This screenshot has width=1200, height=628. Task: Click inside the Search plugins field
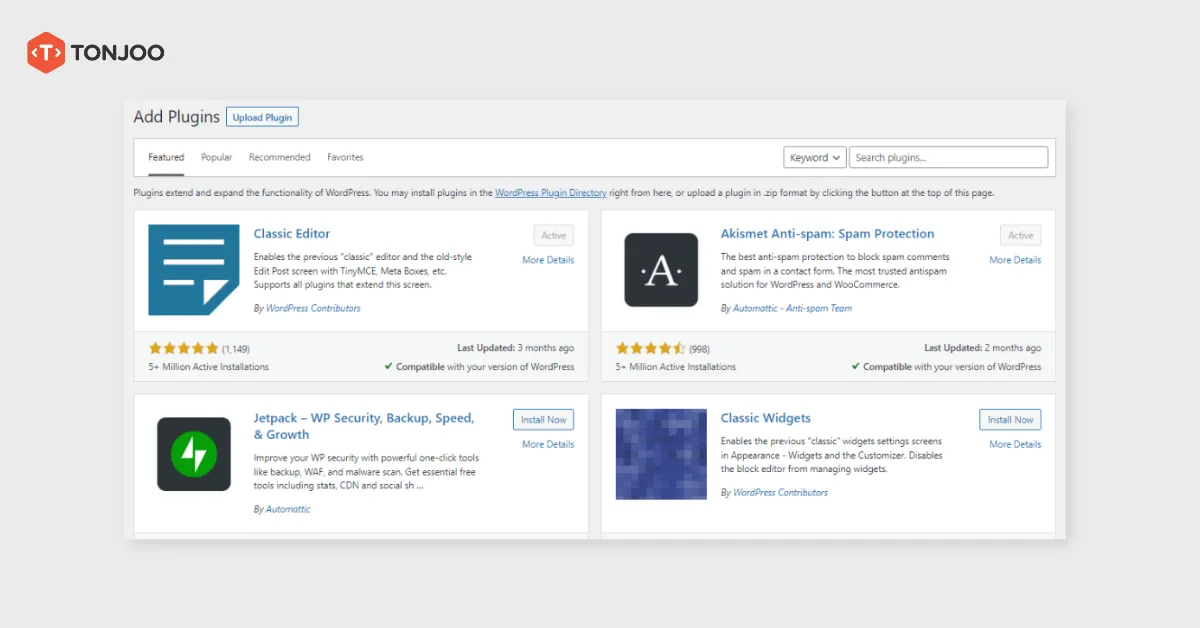[x=948, y=157]
